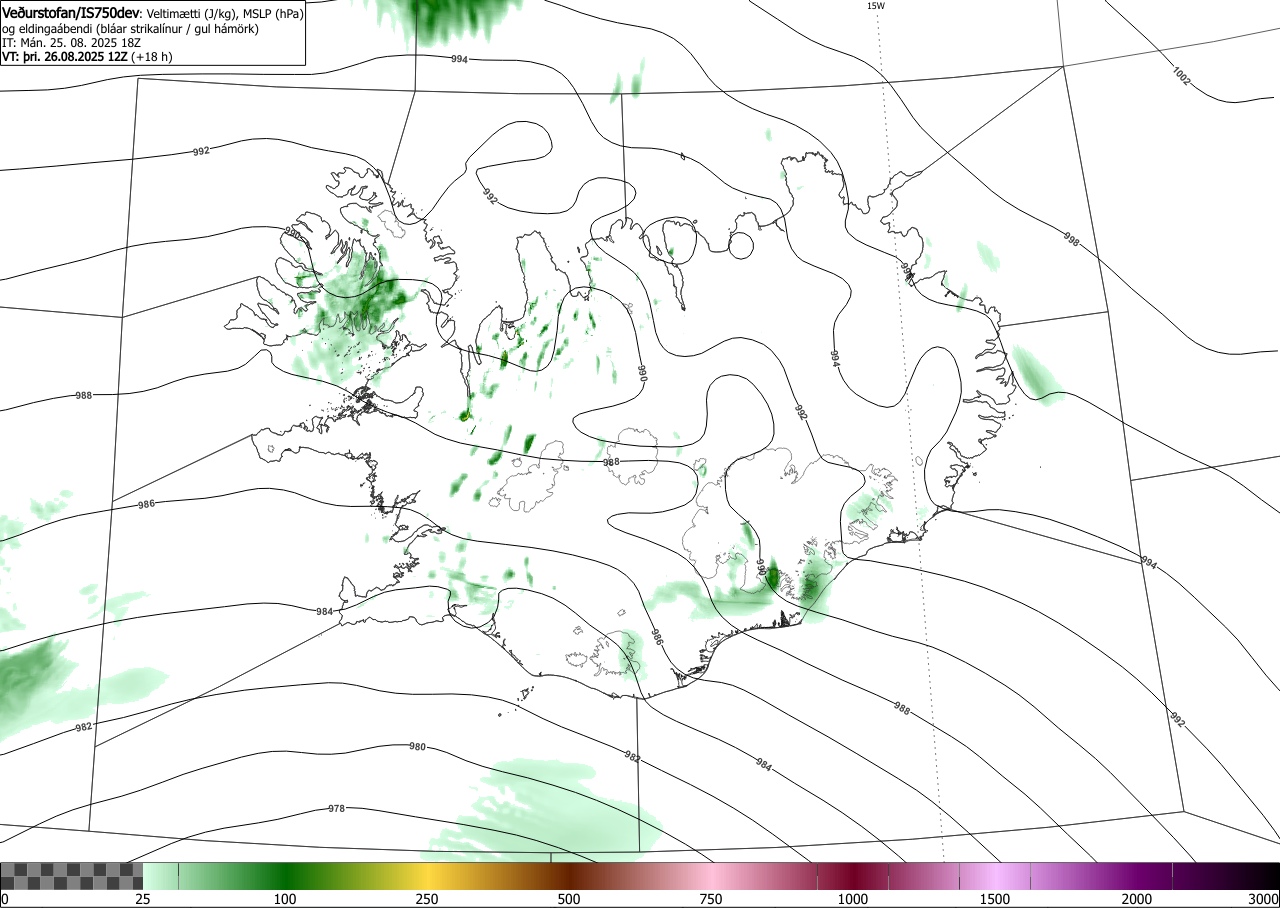Click the brown color bar segment at 500
The image size is (1280, 908).
tap(569, 876)
